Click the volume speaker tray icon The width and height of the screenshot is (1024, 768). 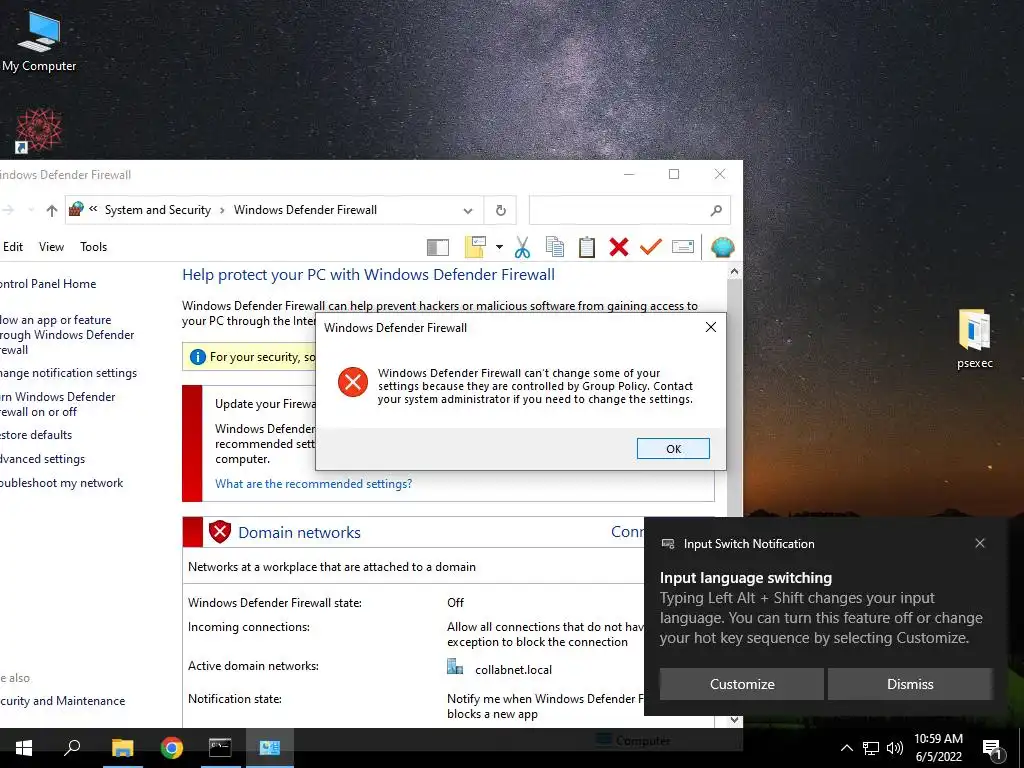coord(894,748)
